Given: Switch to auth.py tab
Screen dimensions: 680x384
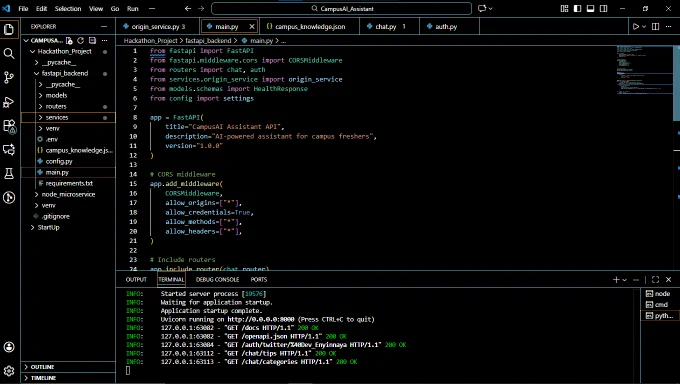Looking at the screenshot, I should pyautogui.click(x=449, y=26).
